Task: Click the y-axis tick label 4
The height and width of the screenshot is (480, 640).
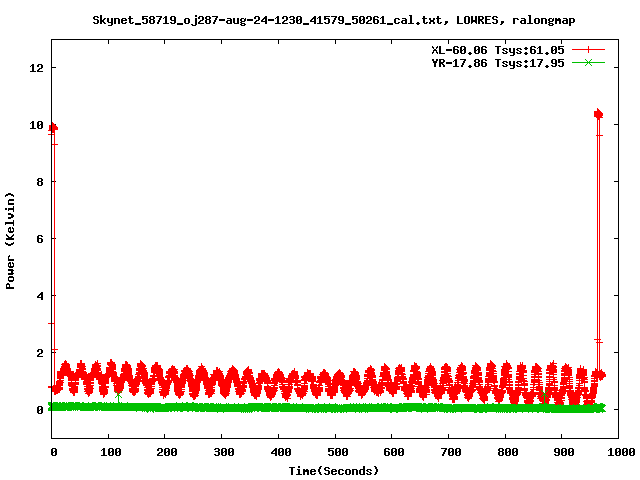Action: [x=40, y=296]
